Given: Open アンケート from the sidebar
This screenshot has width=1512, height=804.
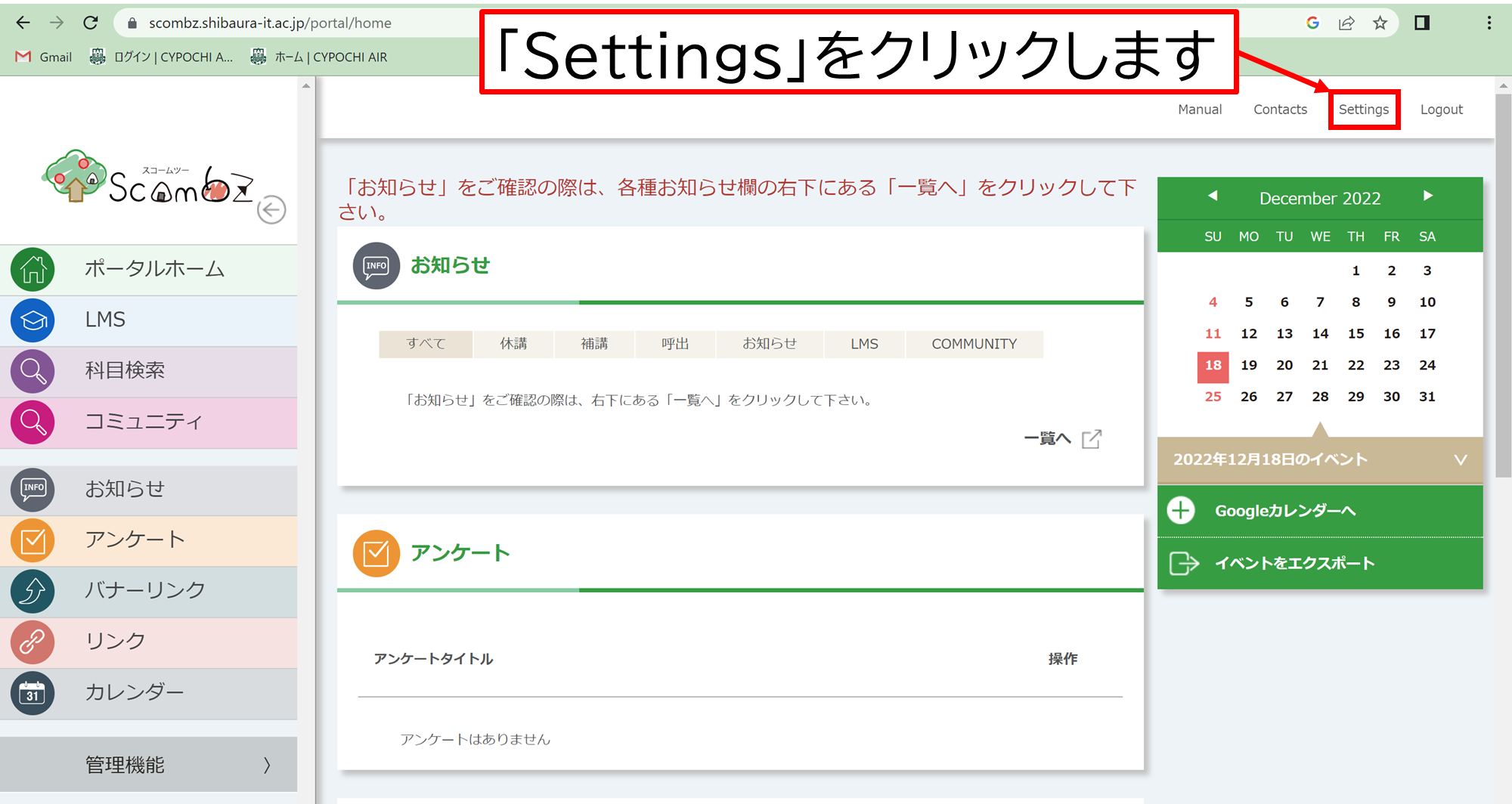Looking at the screenshot, I should point(148,540).
